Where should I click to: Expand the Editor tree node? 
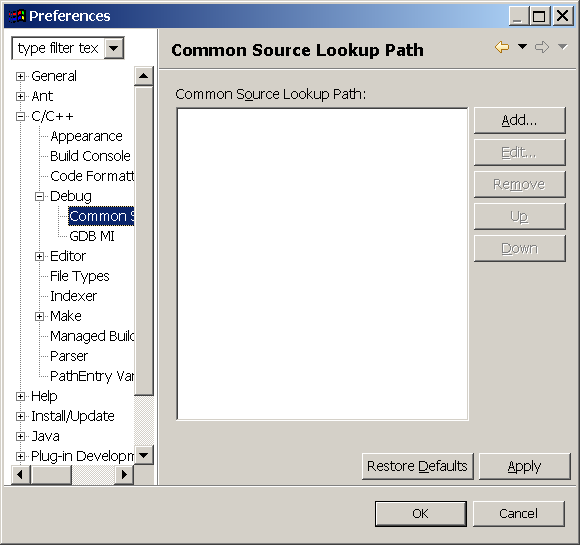click(40, 256)
